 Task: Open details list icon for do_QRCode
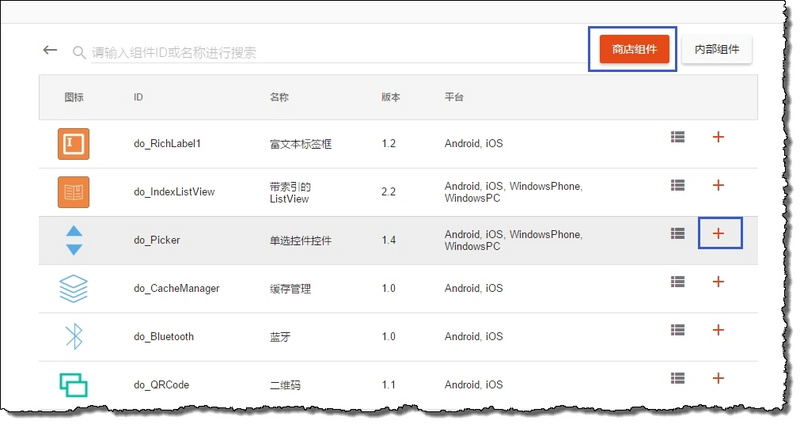click(x=678, y=378)
